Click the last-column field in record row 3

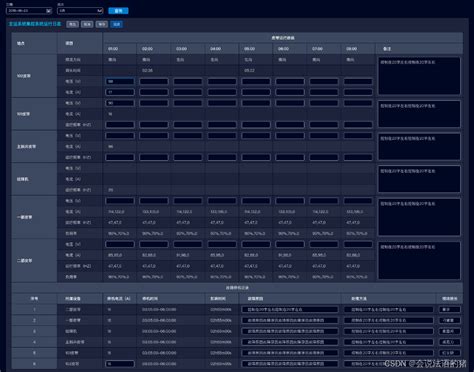tap(450, 331)
